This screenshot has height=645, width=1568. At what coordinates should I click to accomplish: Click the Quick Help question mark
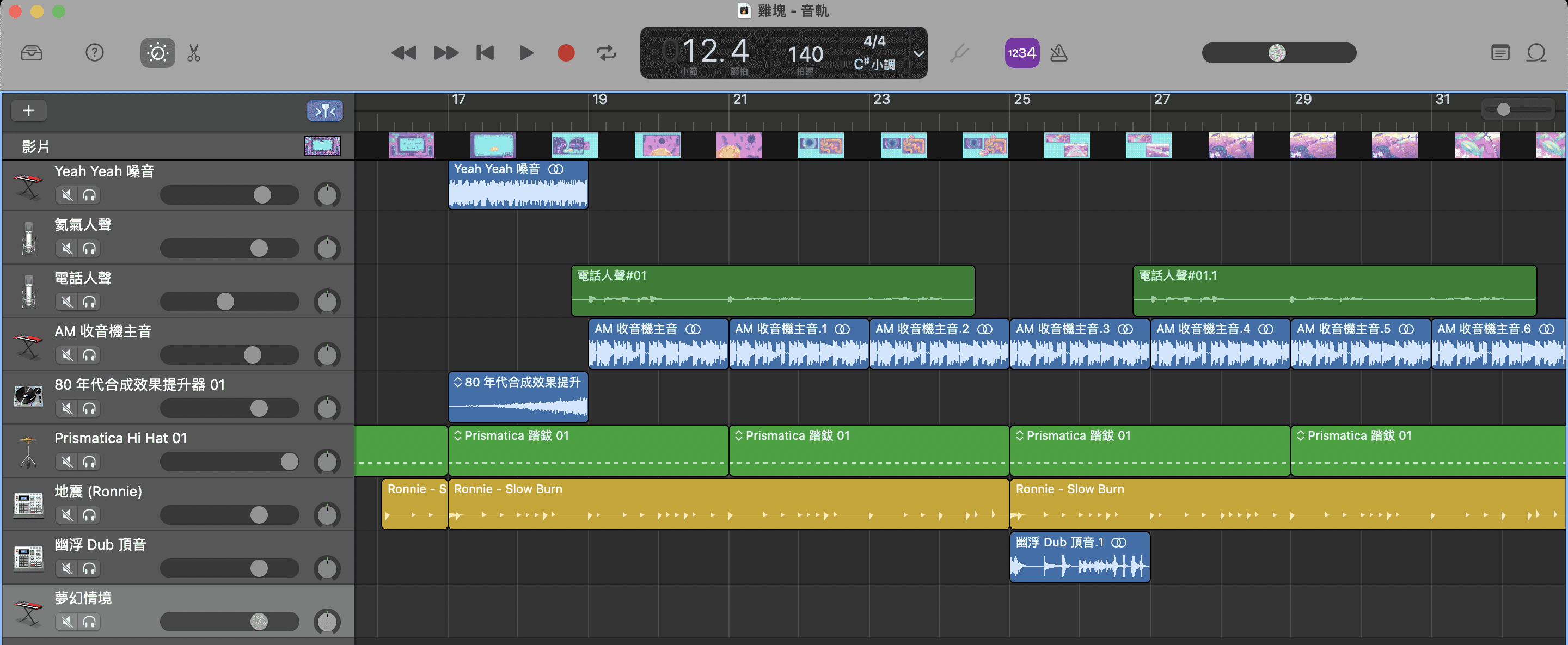pos(94,53)
